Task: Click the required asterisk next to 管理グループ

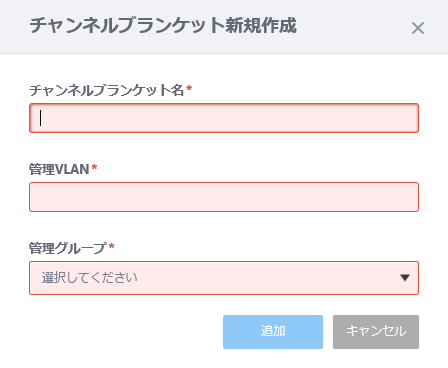Action: click(x=112, y=246)
